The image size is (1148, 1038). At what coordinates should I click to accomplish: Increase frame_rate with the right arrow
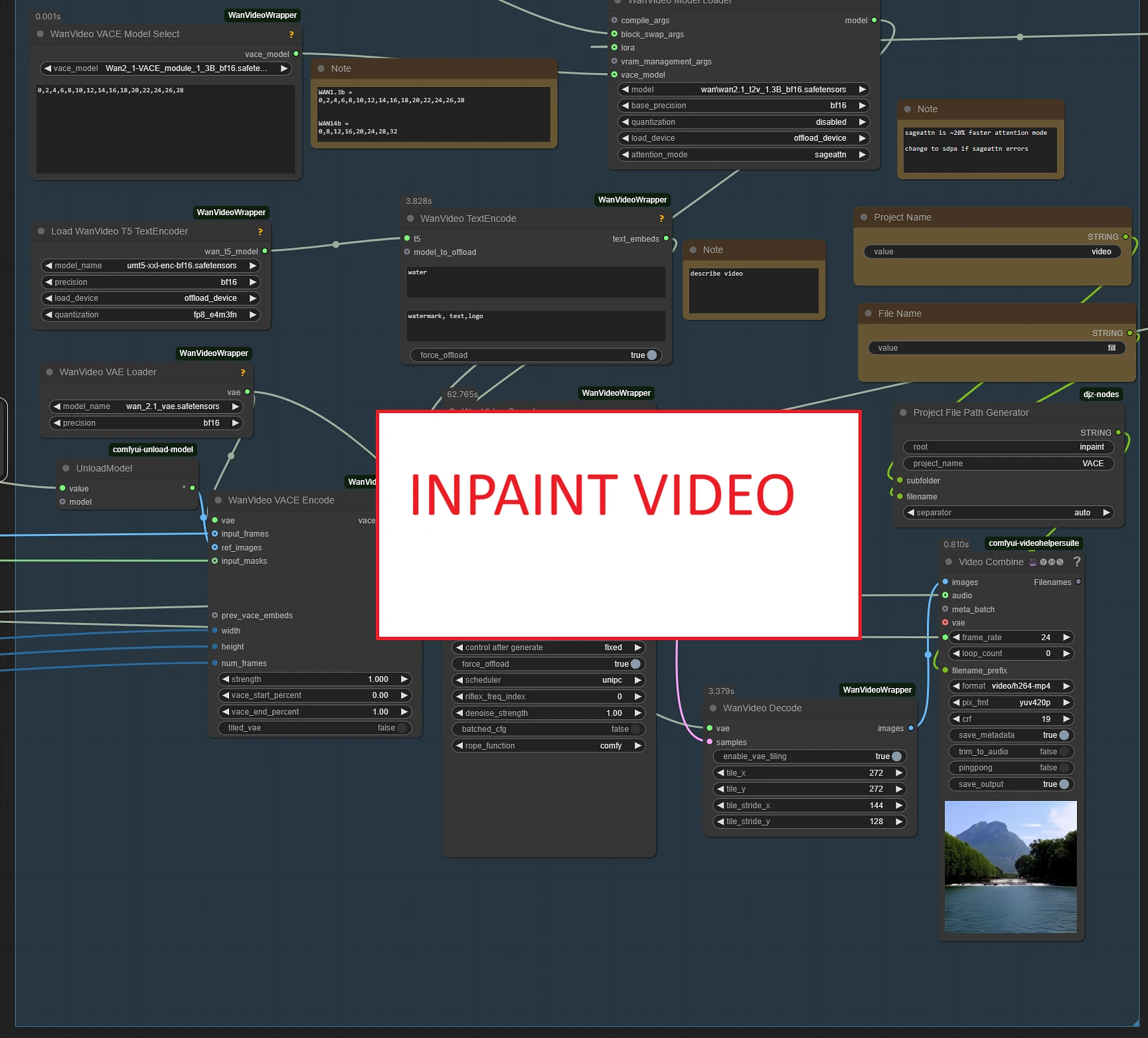pos(1066,638)
